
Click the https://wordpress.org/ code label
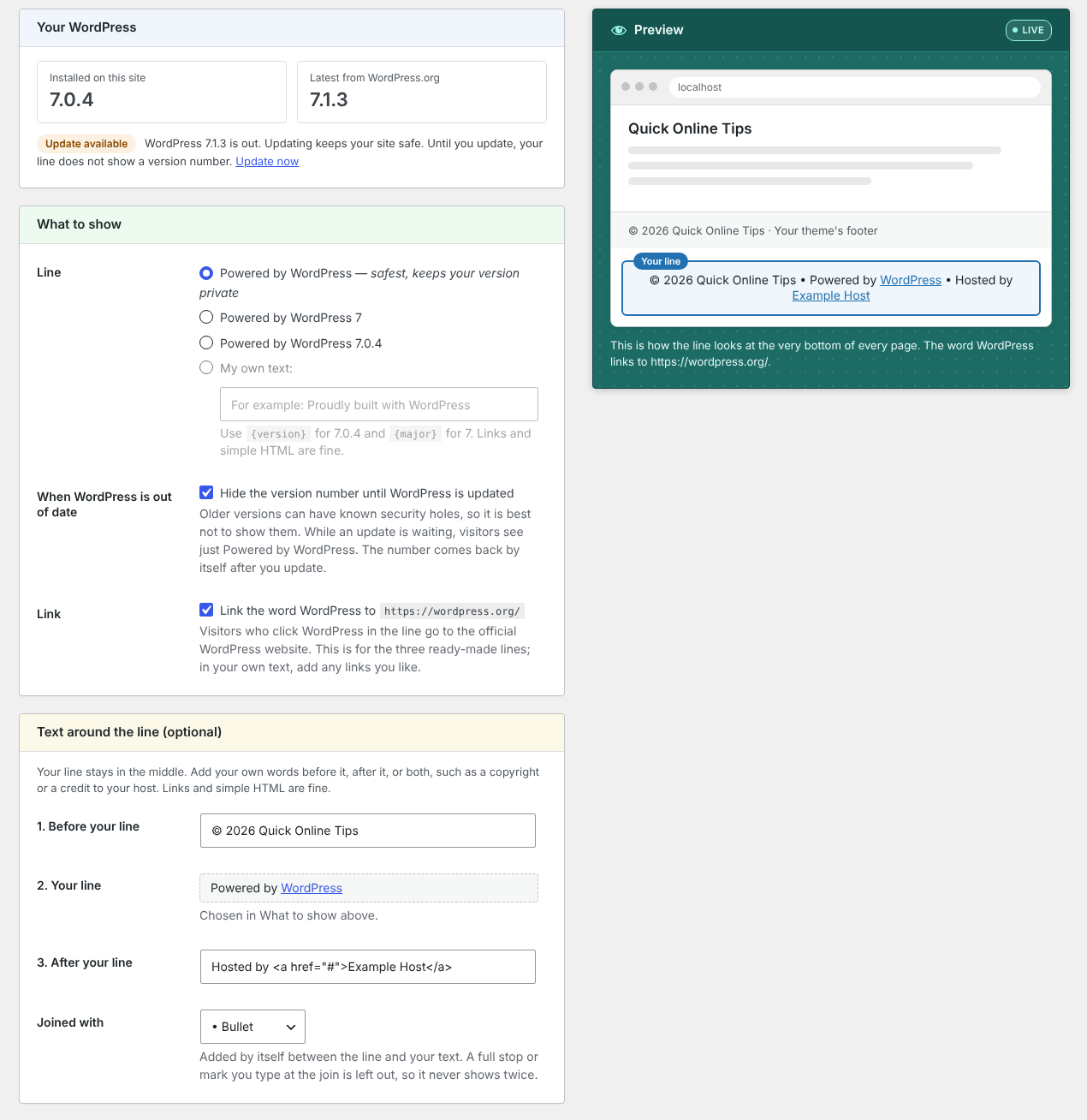click(452, 611)
